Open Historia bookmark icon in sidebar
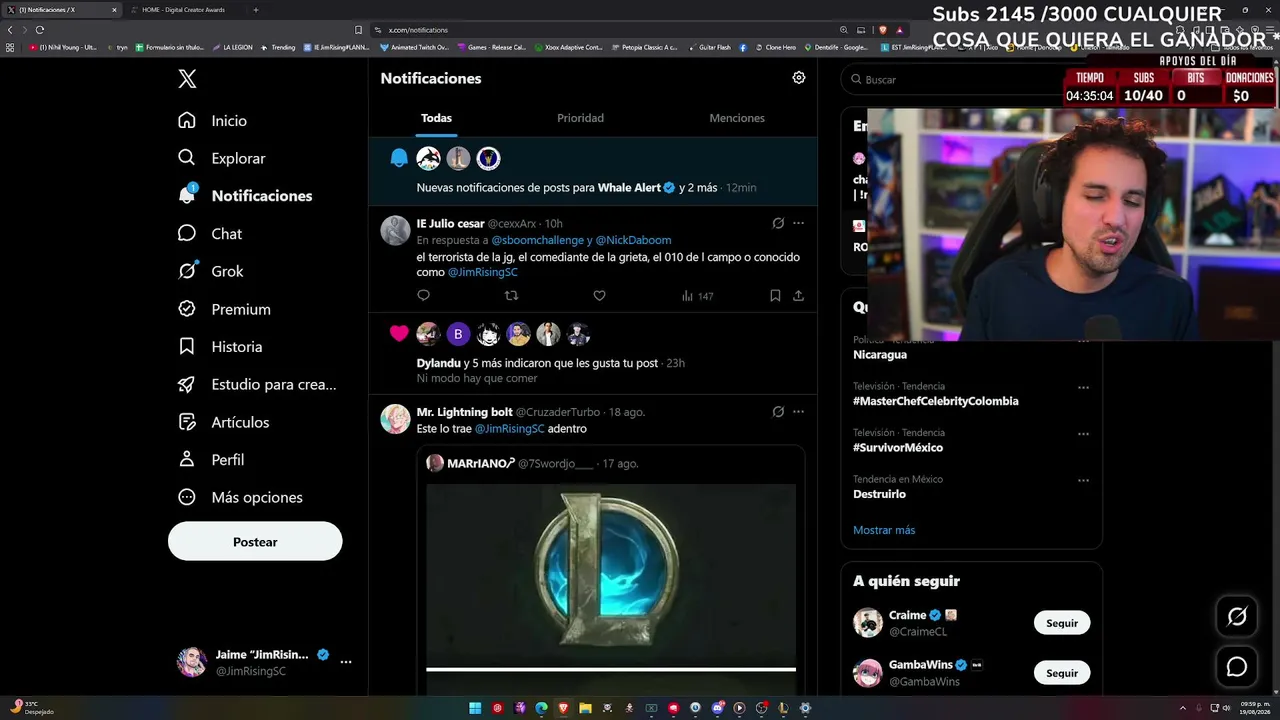The image size is (1280, 720). coord(187,346)
